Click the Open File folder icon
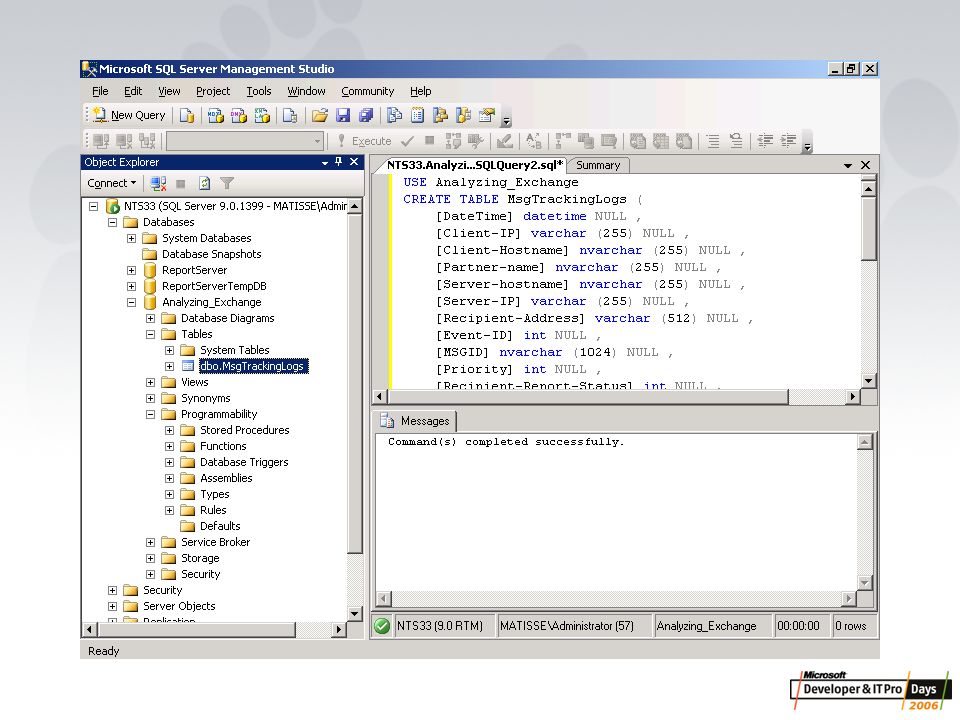This screenshot has width=960, height=720. click(x=320, y=115)
